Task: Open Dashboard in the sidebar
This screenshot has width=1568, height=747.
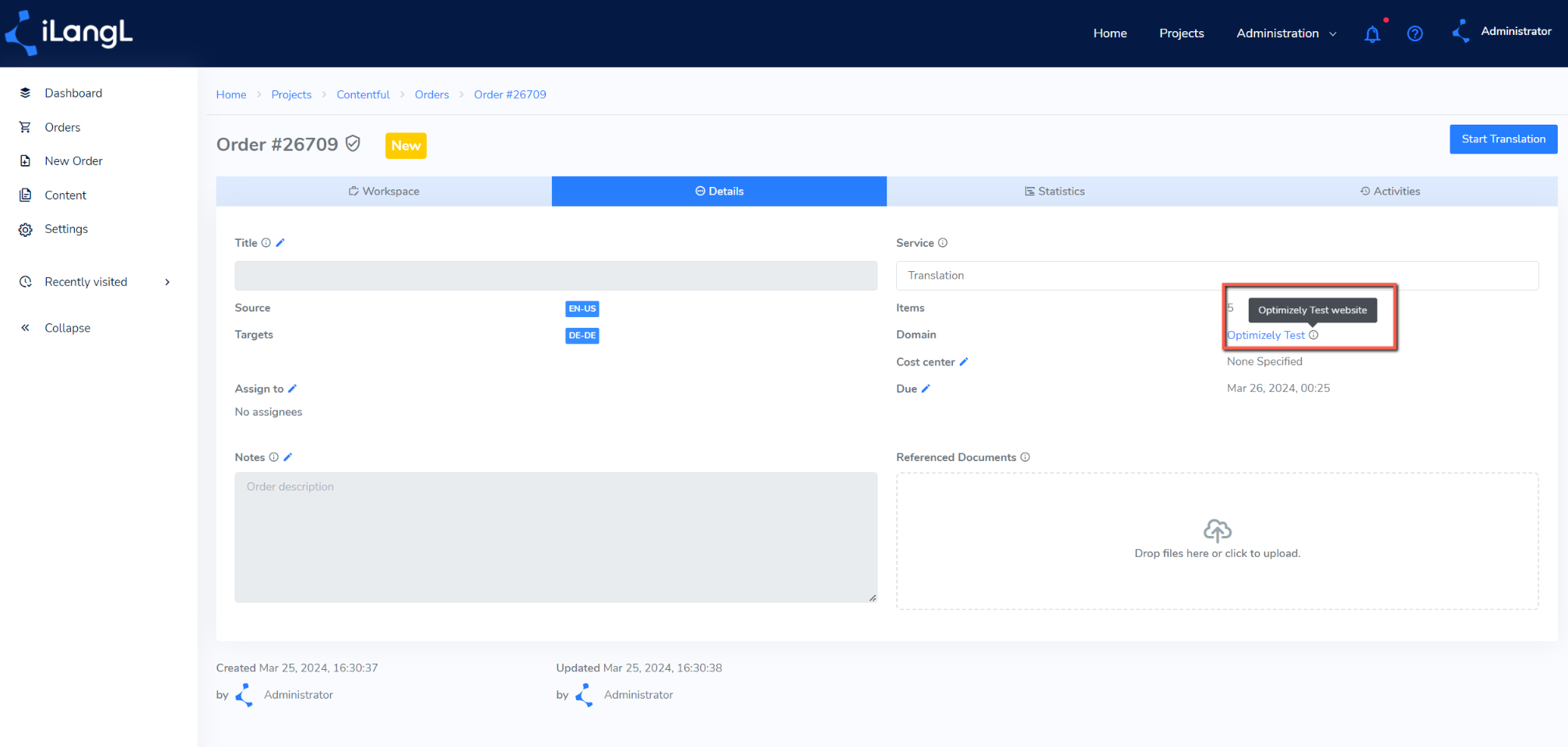Action: pos(73,93)
